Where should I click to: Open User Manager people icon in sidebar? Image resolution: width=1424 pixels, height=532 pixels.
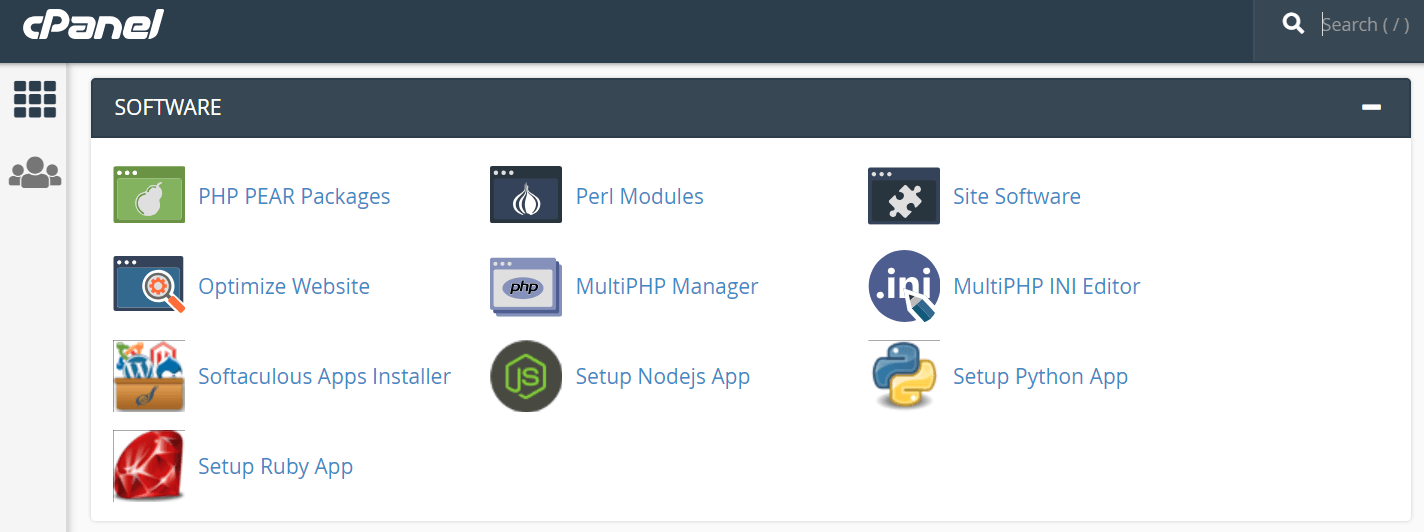click(x=35, y=173)
